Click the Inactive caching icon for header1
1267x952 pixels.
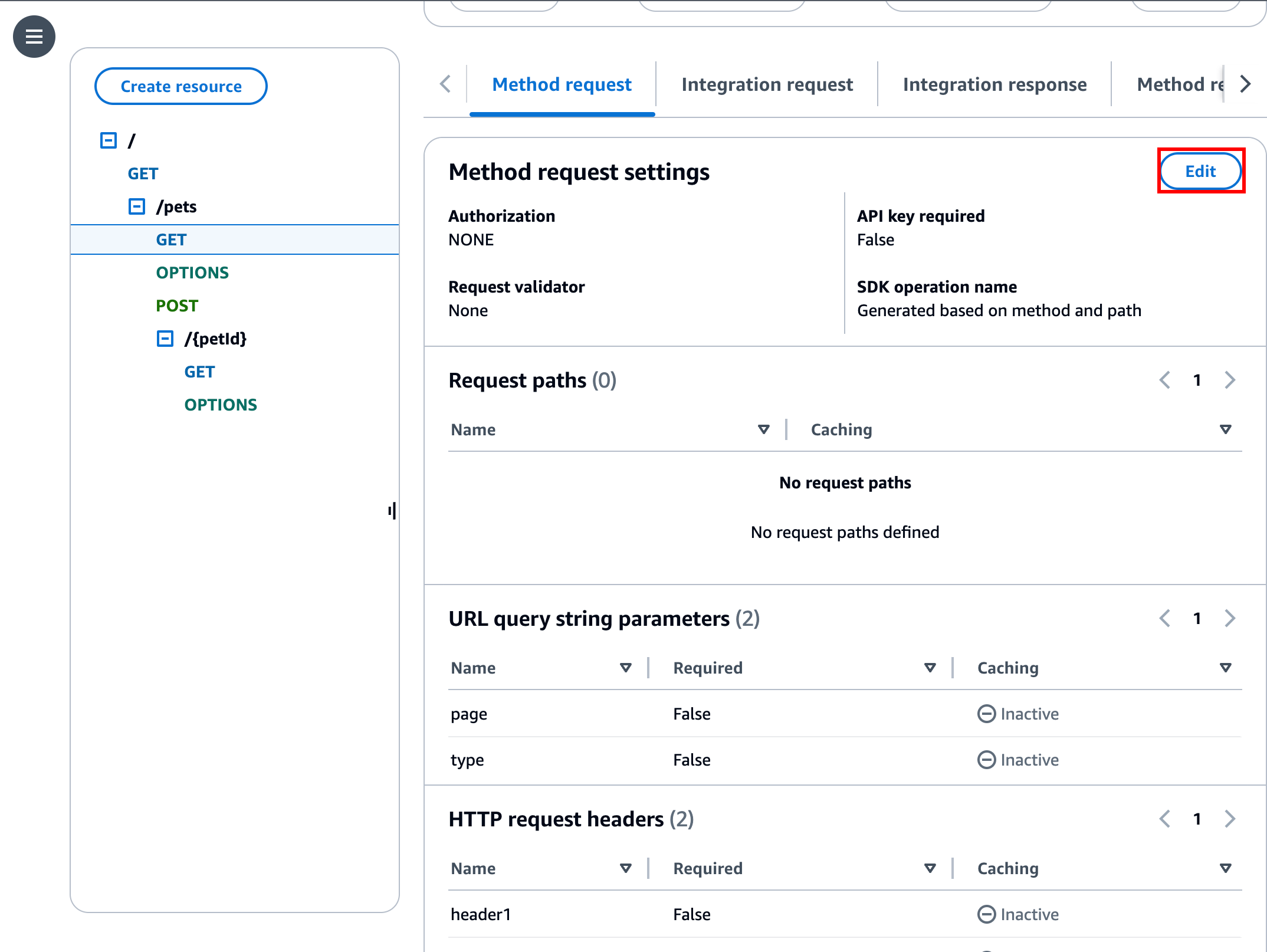coord(987,914)
